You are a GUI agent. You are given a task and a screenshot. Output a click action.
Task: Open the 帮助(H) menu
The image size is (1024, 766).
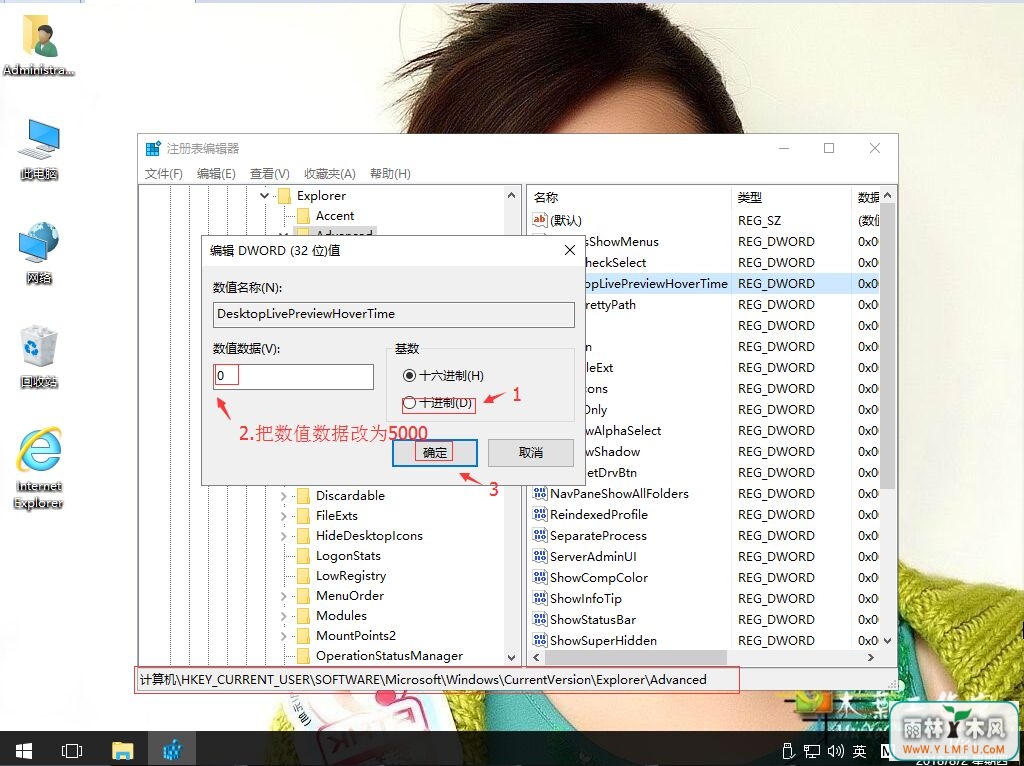click(x=390, y=173)
